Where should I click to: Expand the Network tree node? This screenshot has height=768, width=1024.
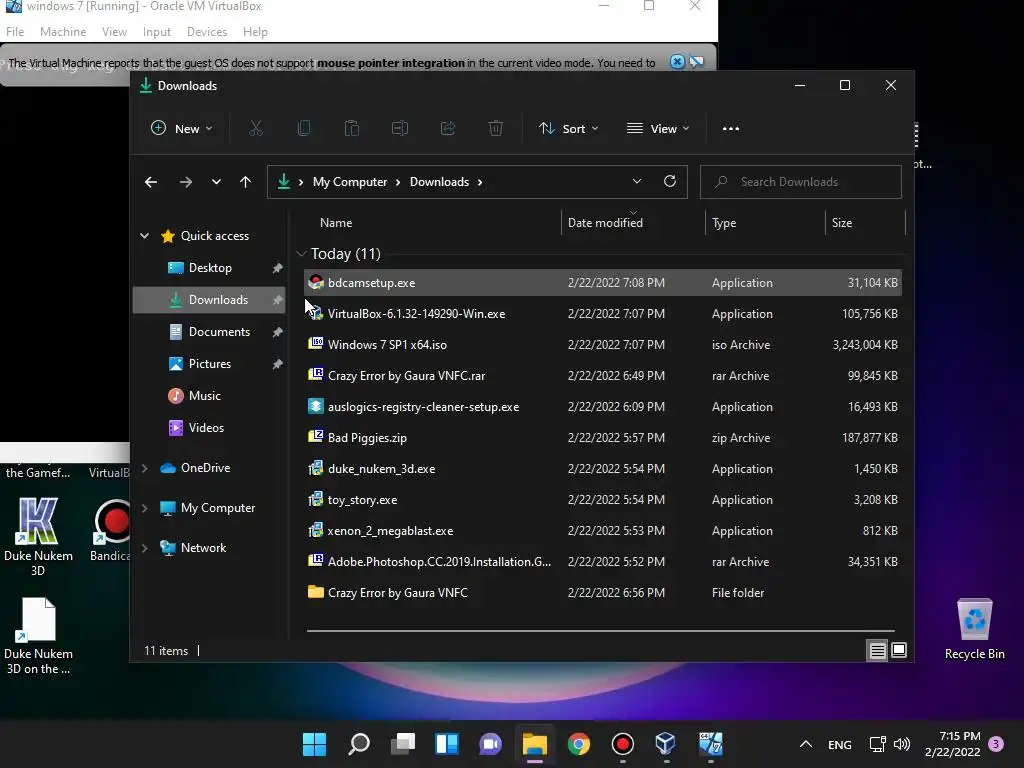(144, 548)
